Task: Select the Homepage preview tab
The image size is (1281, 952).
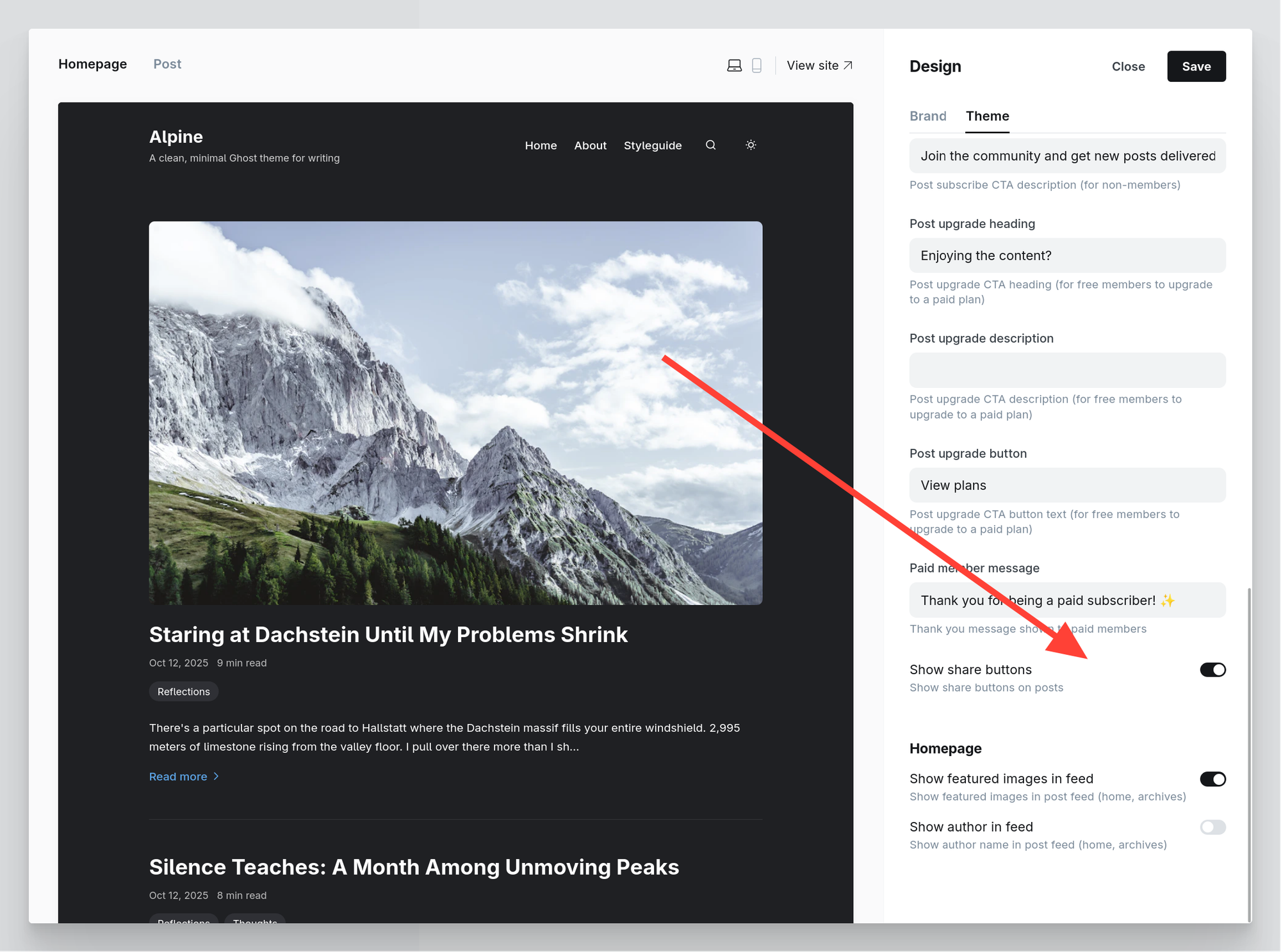Action: [93, 64]
